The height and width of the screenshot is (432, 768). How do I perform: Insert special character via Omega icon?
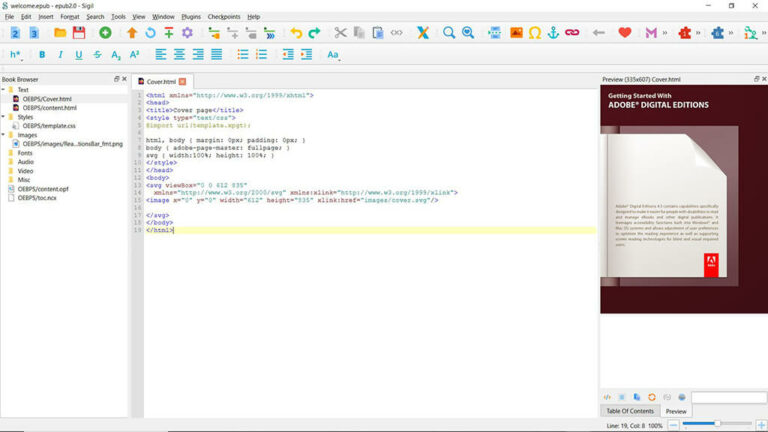(x=535, y=33)
